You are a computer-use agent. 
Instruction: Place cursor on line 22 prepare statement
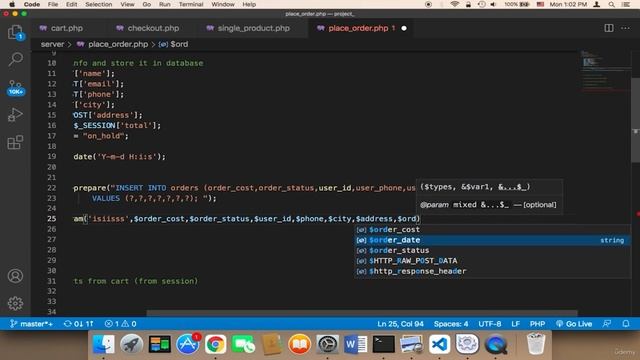[244, 188]
